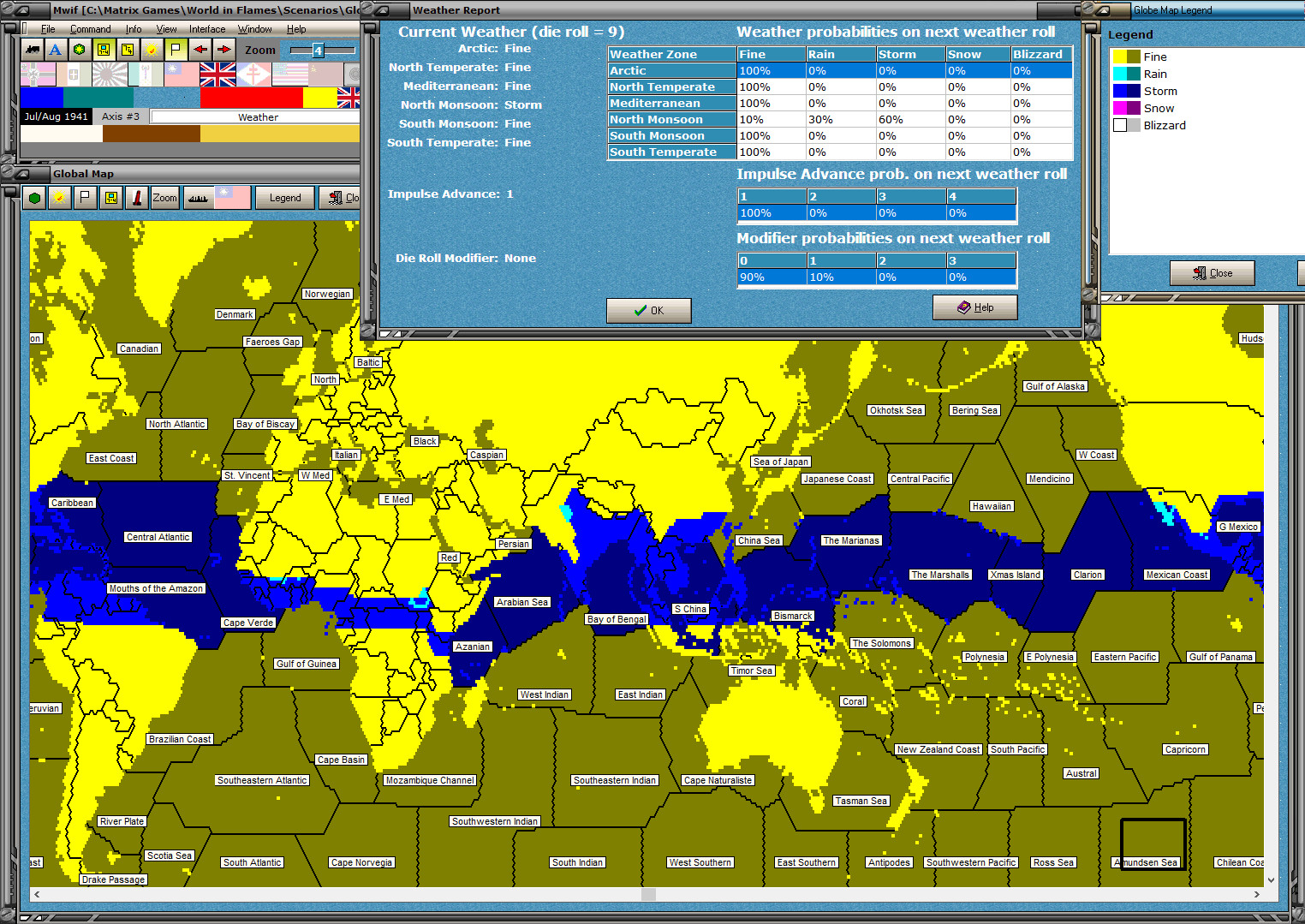Click the North Monsoon weather zone row
This screenshot has width=1305, height=924.
pyautogui.click(x=840, y=120)
